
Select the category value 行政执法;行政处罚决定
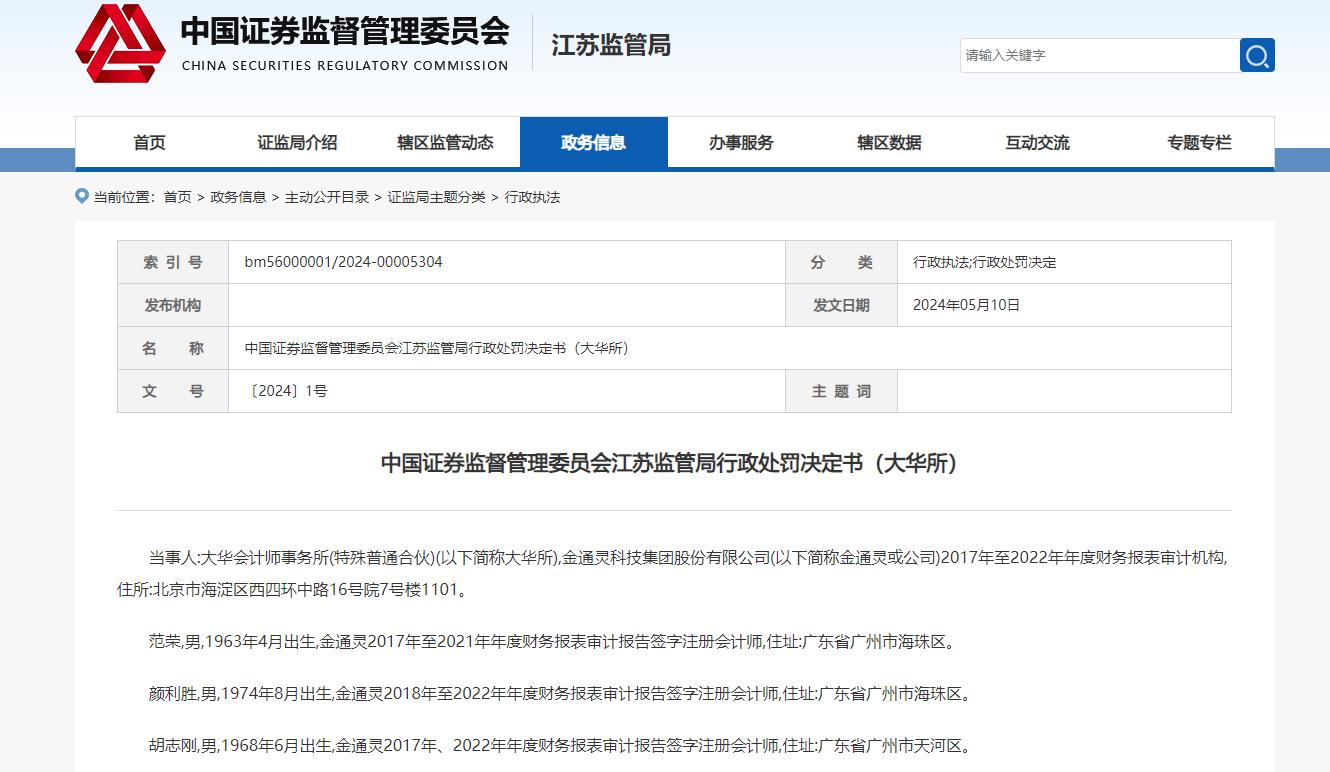tap(984, 262)
